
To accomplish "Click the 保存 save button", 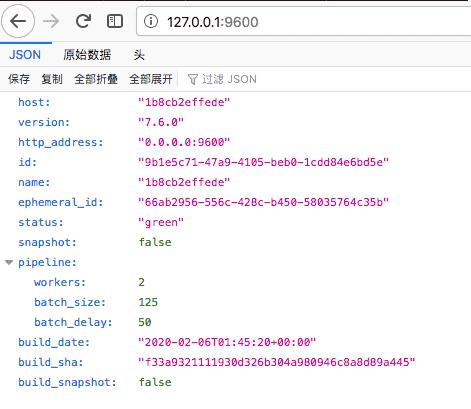I will 19,79.
